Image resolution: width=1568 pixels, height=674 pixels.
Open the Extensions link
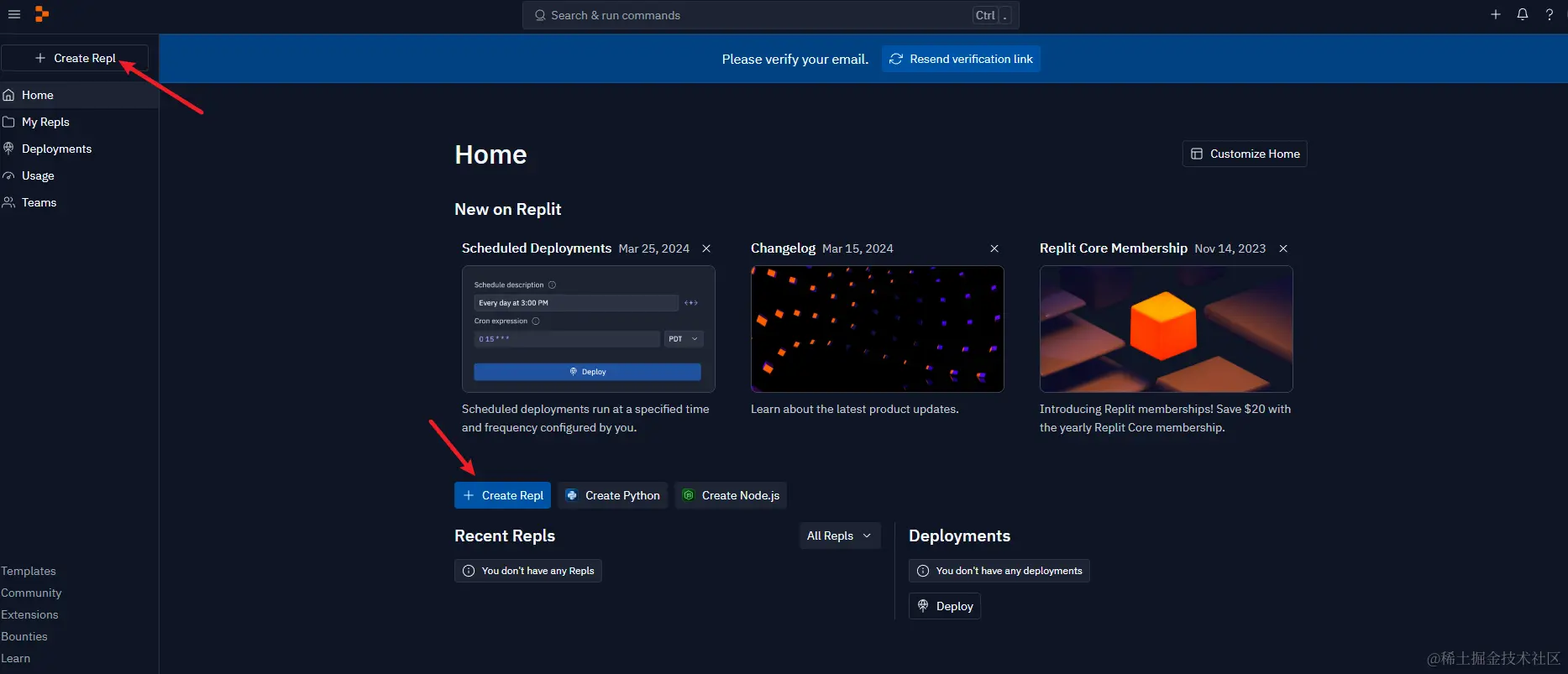pos(29,614)
